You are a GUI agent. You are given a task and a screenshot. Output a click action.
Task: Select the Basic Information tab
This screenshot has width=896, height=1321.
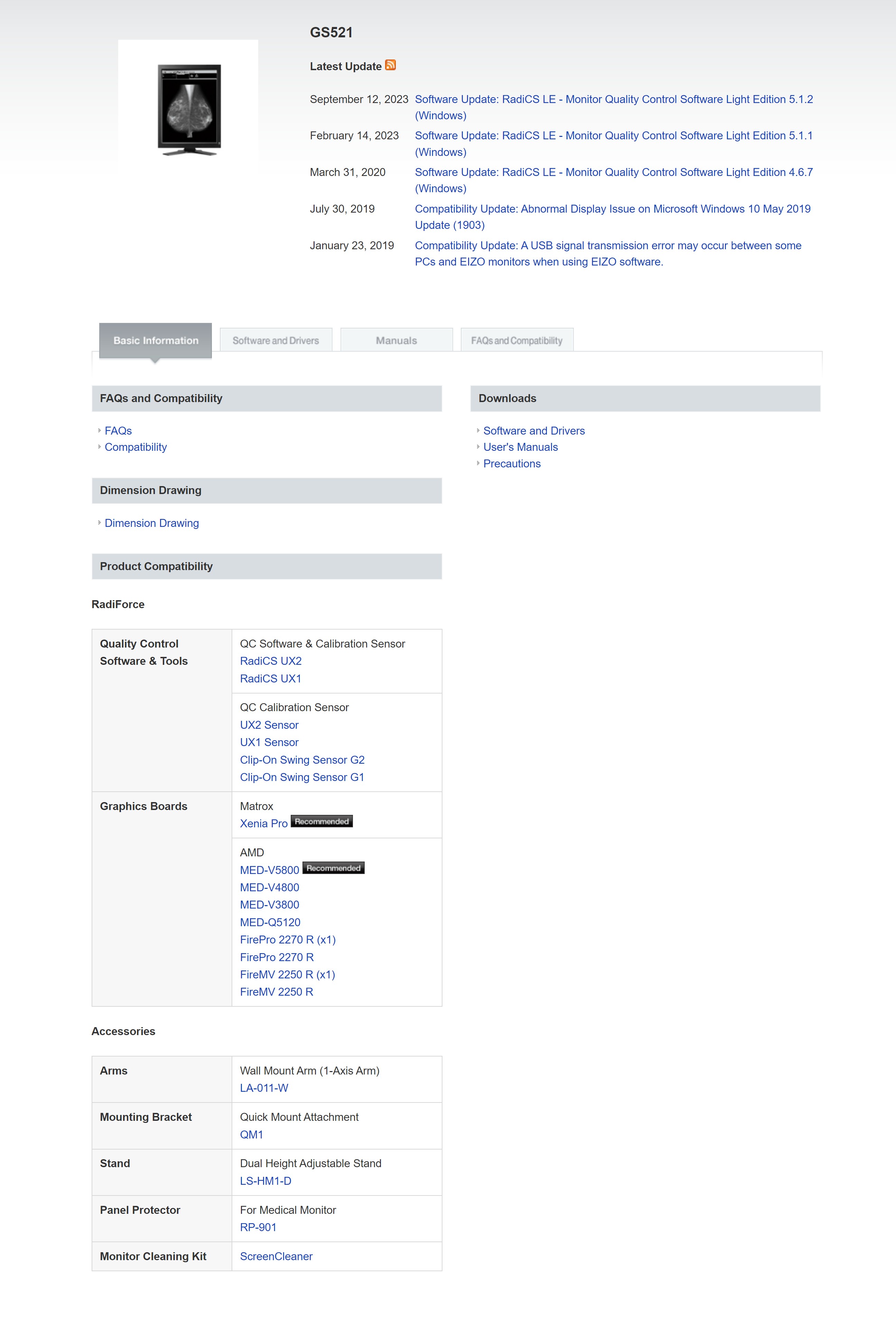point(156,341)
